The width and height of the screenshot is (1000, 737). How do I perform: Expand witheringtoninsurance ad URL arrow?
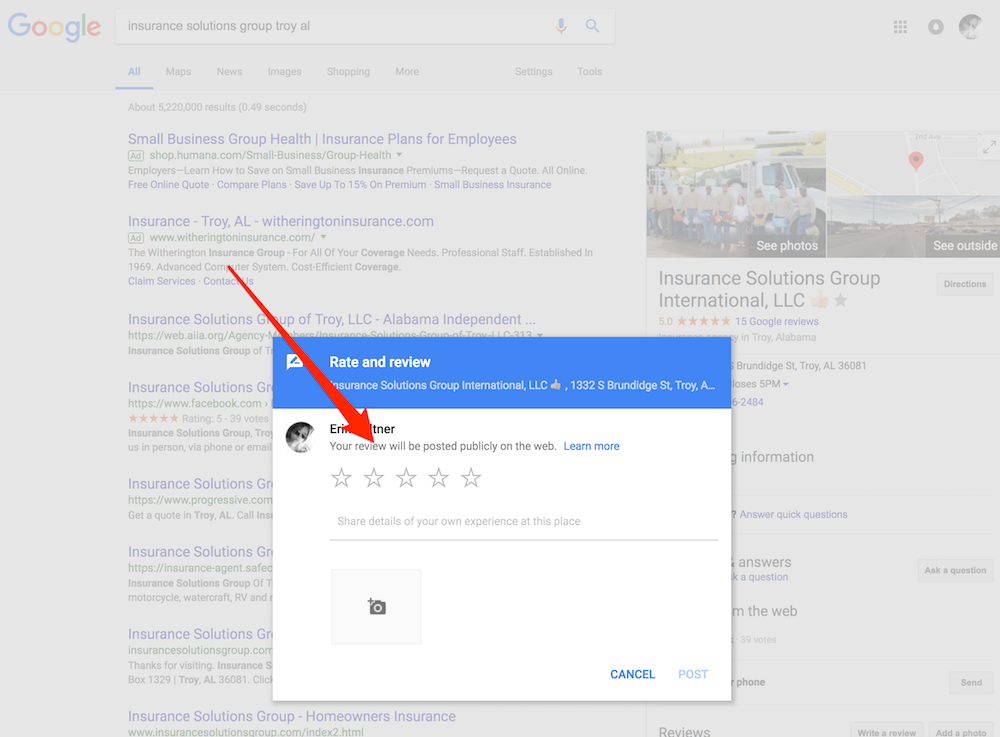(323, 237)
